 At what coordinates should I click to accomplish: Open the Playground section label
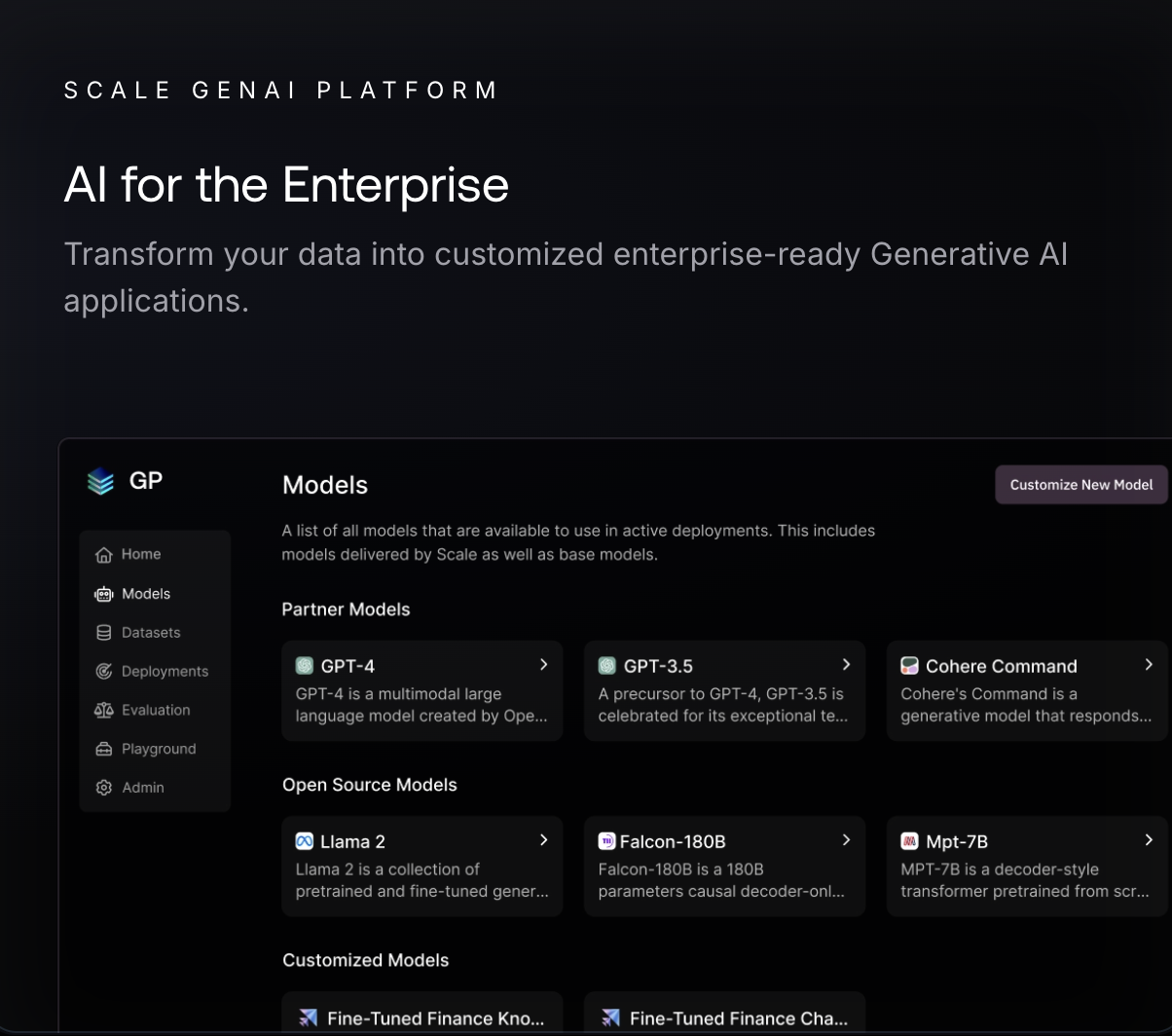click(x=159, y=750)
